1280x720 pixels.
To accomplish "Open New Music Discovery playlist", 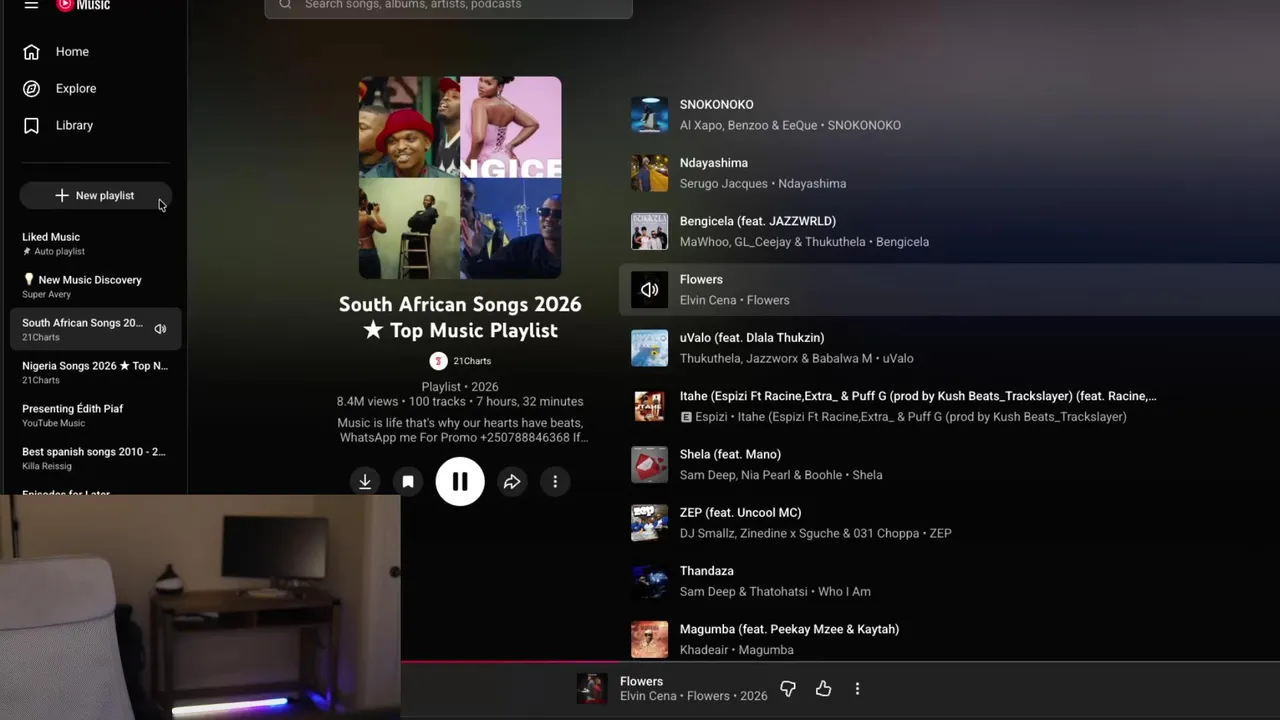I will 95,286.
